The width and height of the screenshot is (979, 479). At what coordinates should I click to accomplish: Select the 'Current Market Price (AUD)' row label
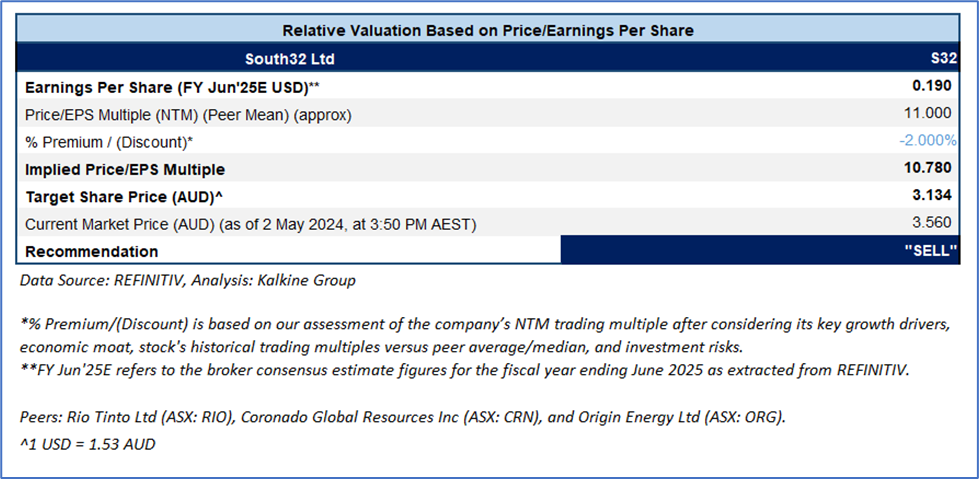(250, 224)
